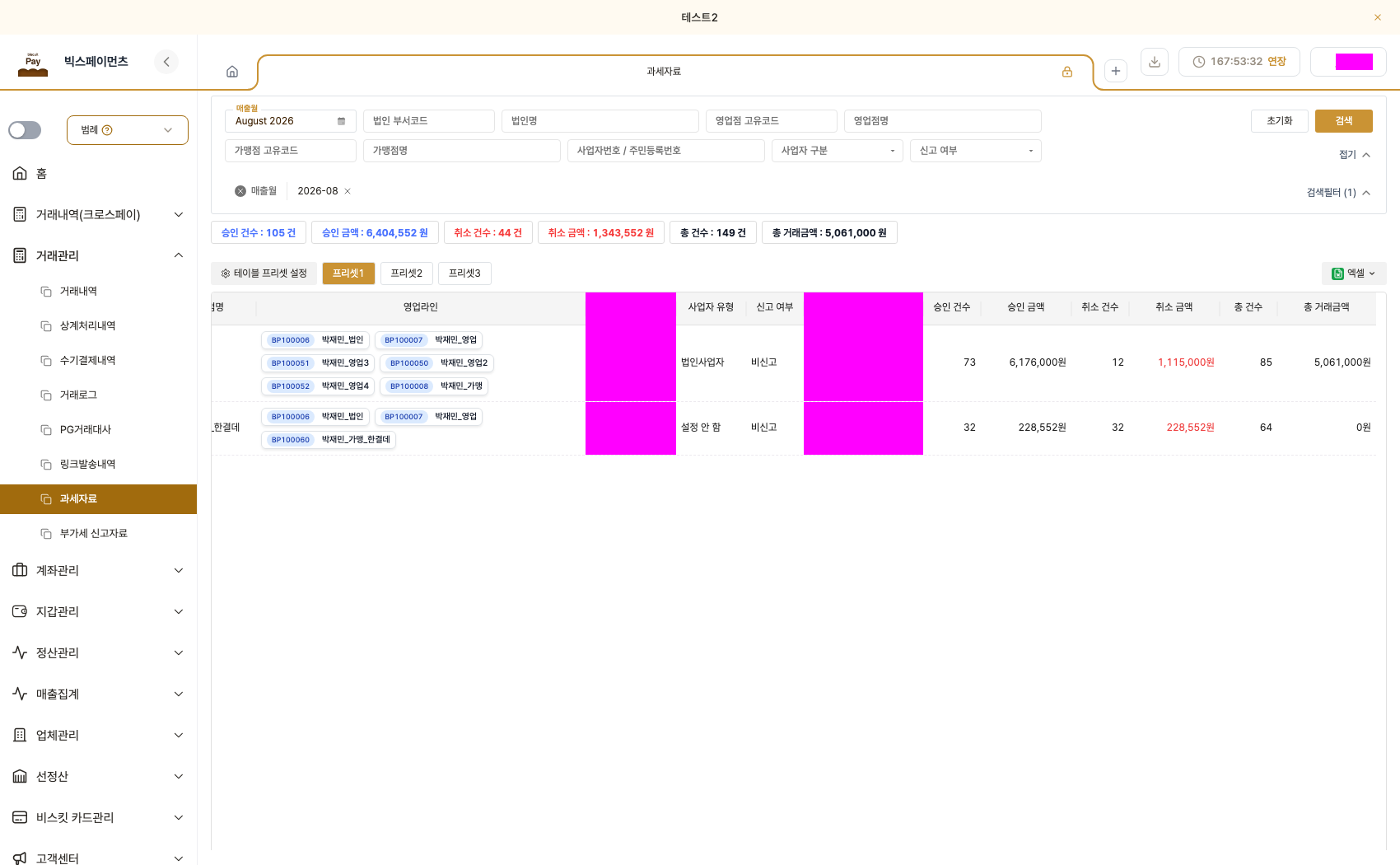
Task: Open the 범례 dropdown
Action: [x=128, y=130]
